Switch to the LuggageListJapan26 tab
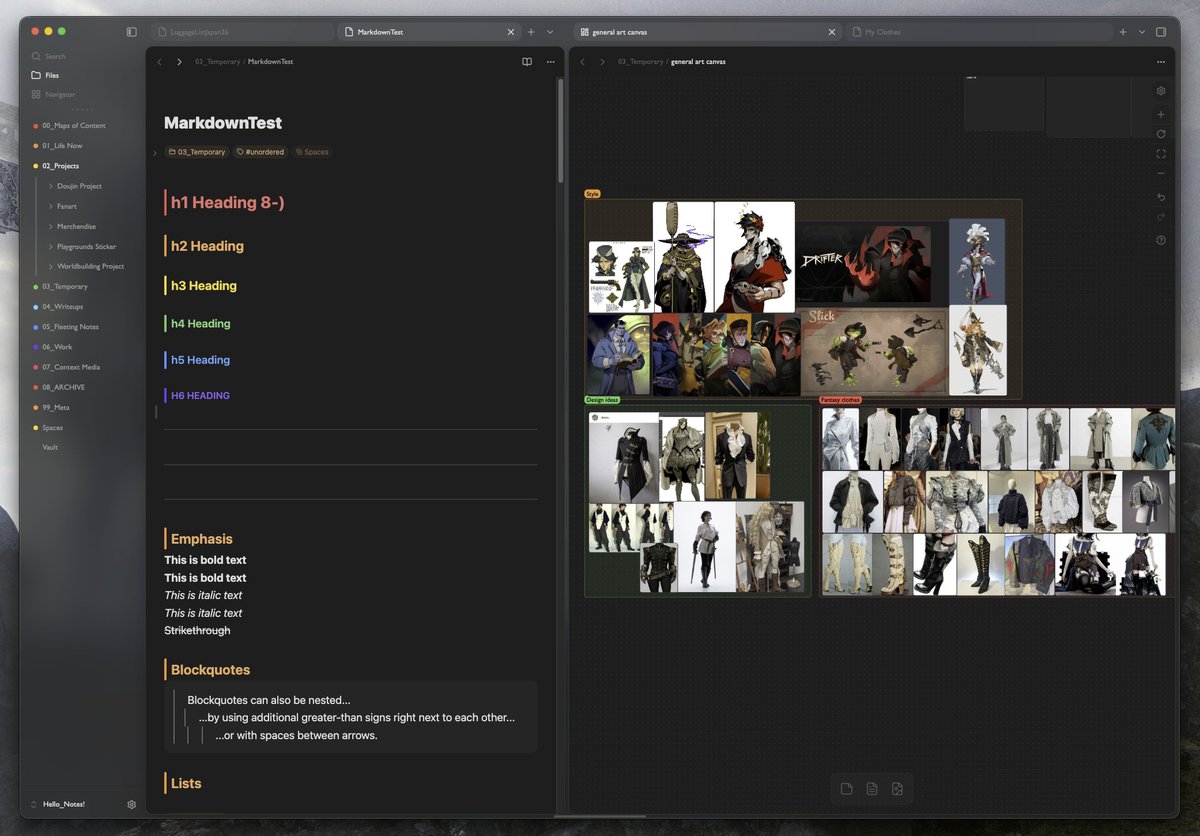Image resolution: width=1200 pixels, height=836 pixels. tap(243, 32)
